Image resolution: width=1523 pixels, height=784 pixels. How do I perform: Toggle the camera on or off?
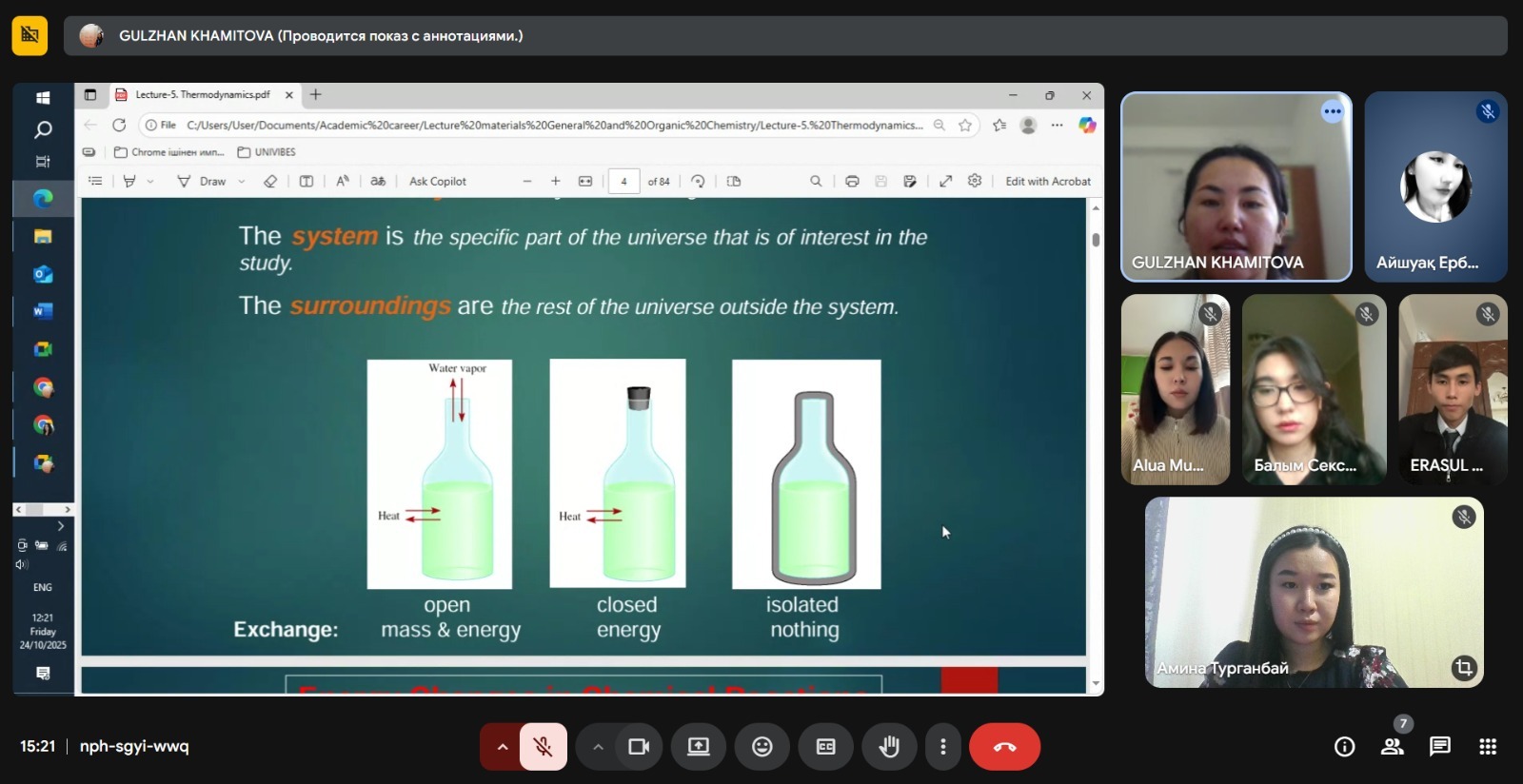coord(638,747)
